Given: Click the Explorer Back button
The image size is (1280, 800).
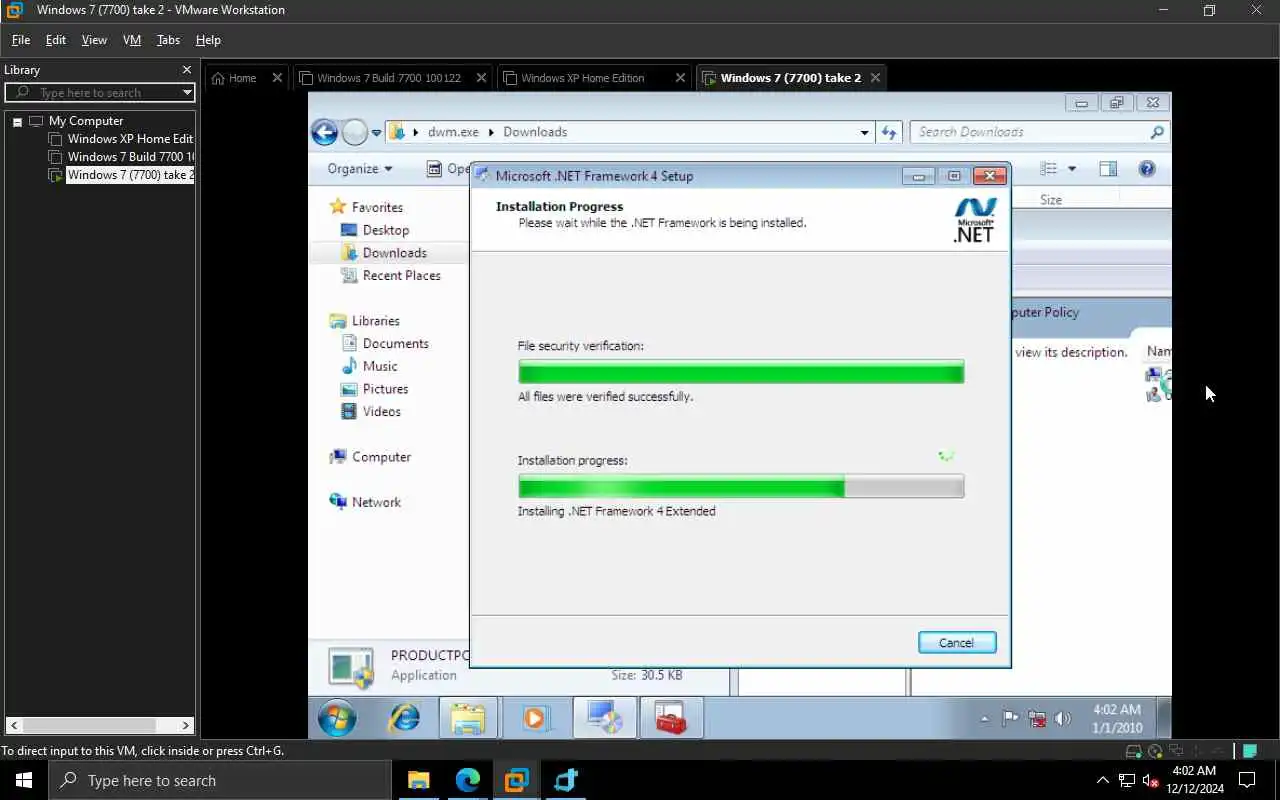Looking at the screenshot, I should click(324, 132).
